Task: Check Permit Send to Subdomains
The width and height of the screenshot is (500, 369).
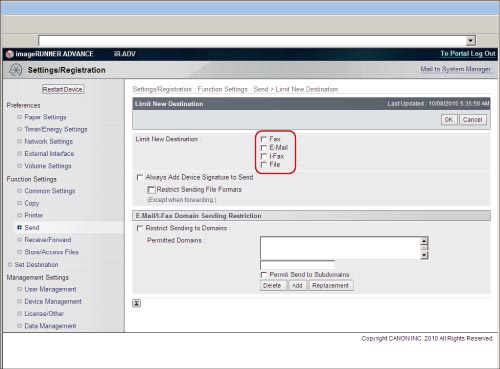Action: coord(264,275)
